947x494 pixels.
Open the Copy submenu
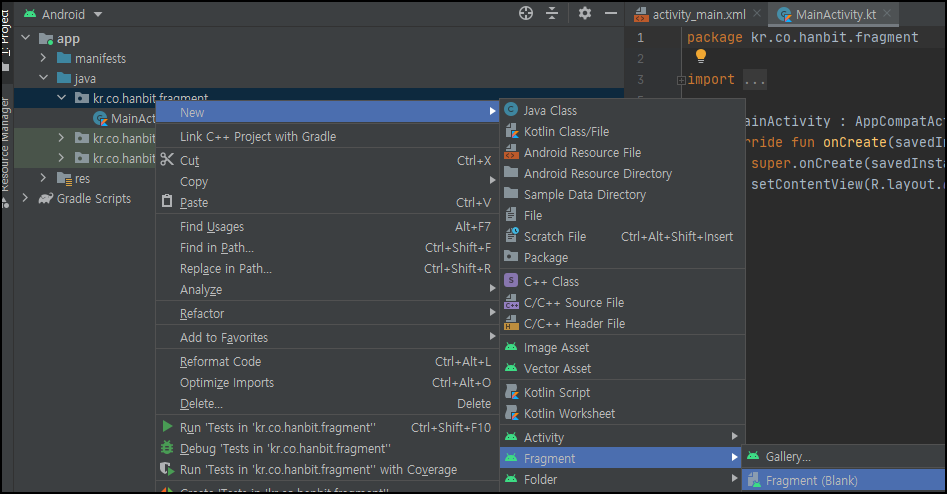[x=327, y=181]
